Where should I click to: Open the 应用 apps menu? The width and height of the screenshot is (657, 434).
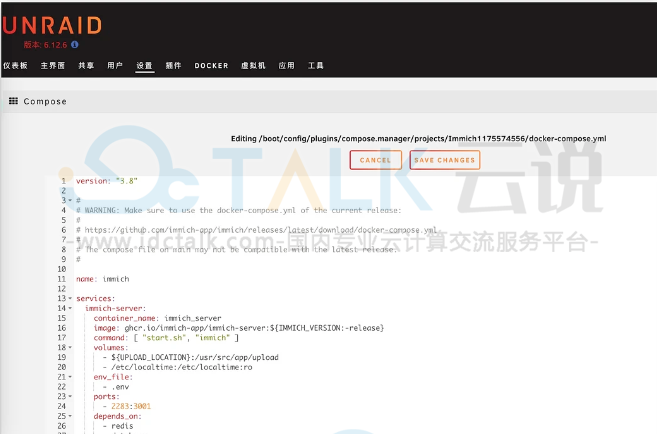point(287,65)
